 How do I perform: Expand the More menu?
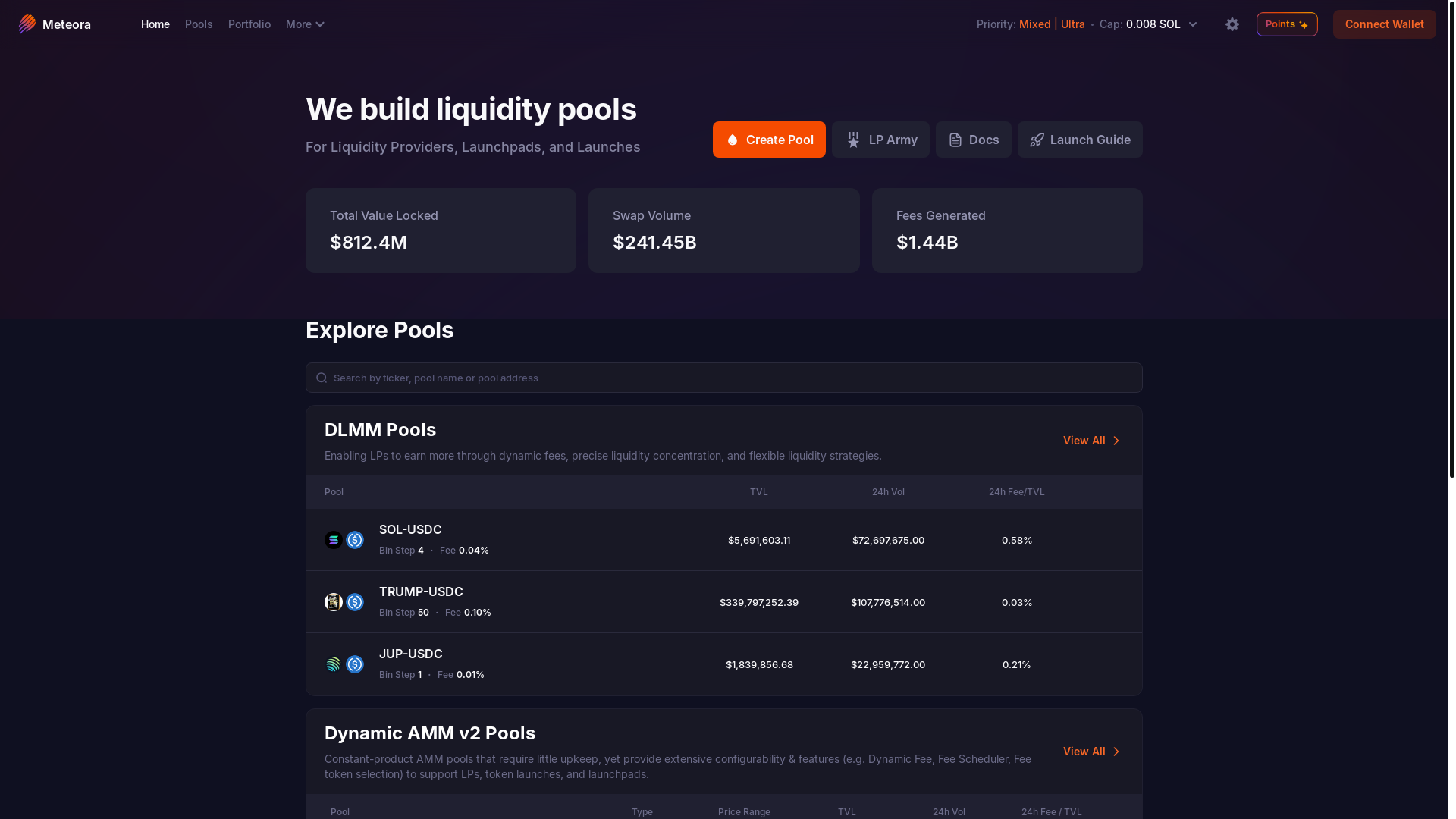[305, 24]
